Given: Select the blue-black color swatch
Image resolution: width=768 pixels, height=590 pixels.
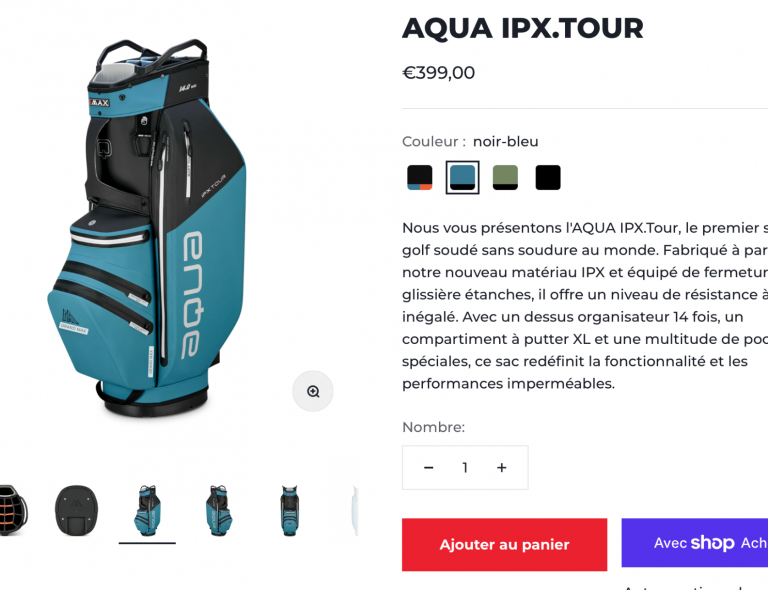Looking at the screenshot, I should (462, 177).
